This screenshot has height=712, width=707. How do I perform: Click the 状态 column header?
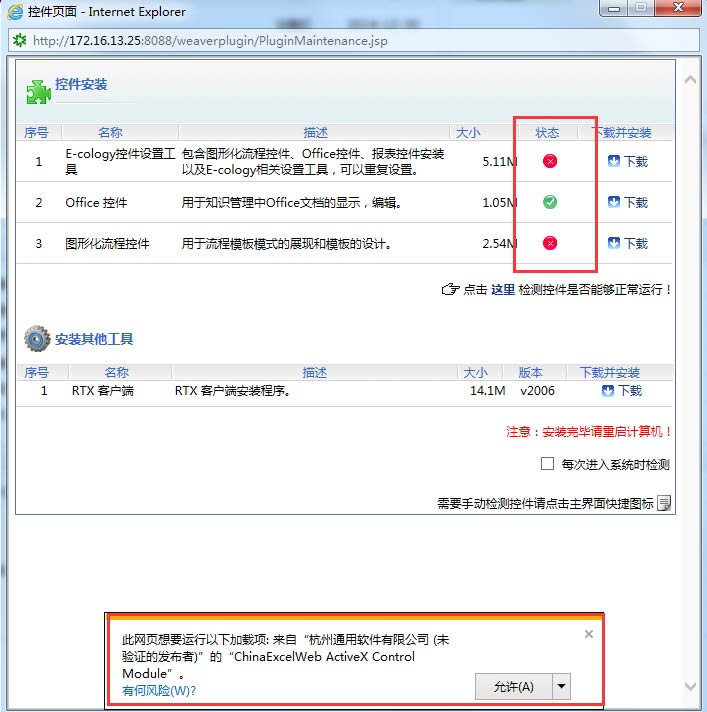click(547, 132)
